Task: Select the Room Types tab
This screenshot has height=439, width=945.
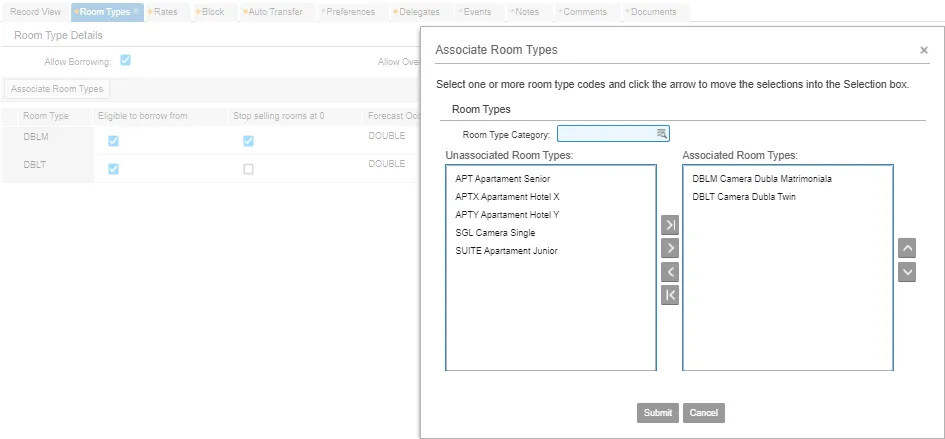Action: [x=107, y=12]
